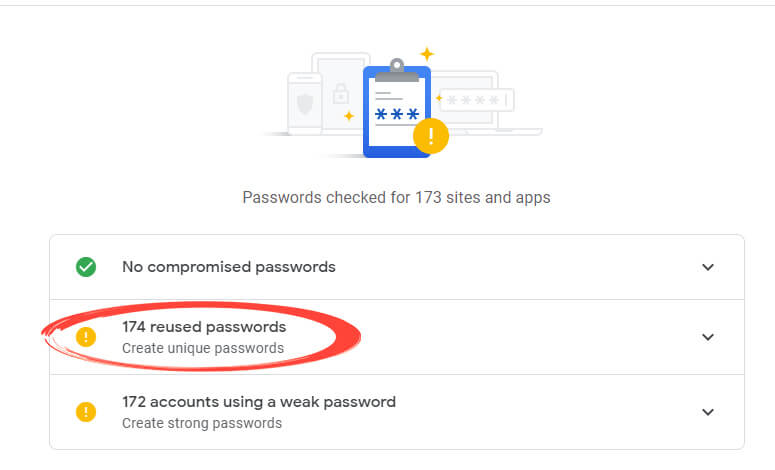
Task: Click Create strong passwords subtitle
Action: (202, 423)
